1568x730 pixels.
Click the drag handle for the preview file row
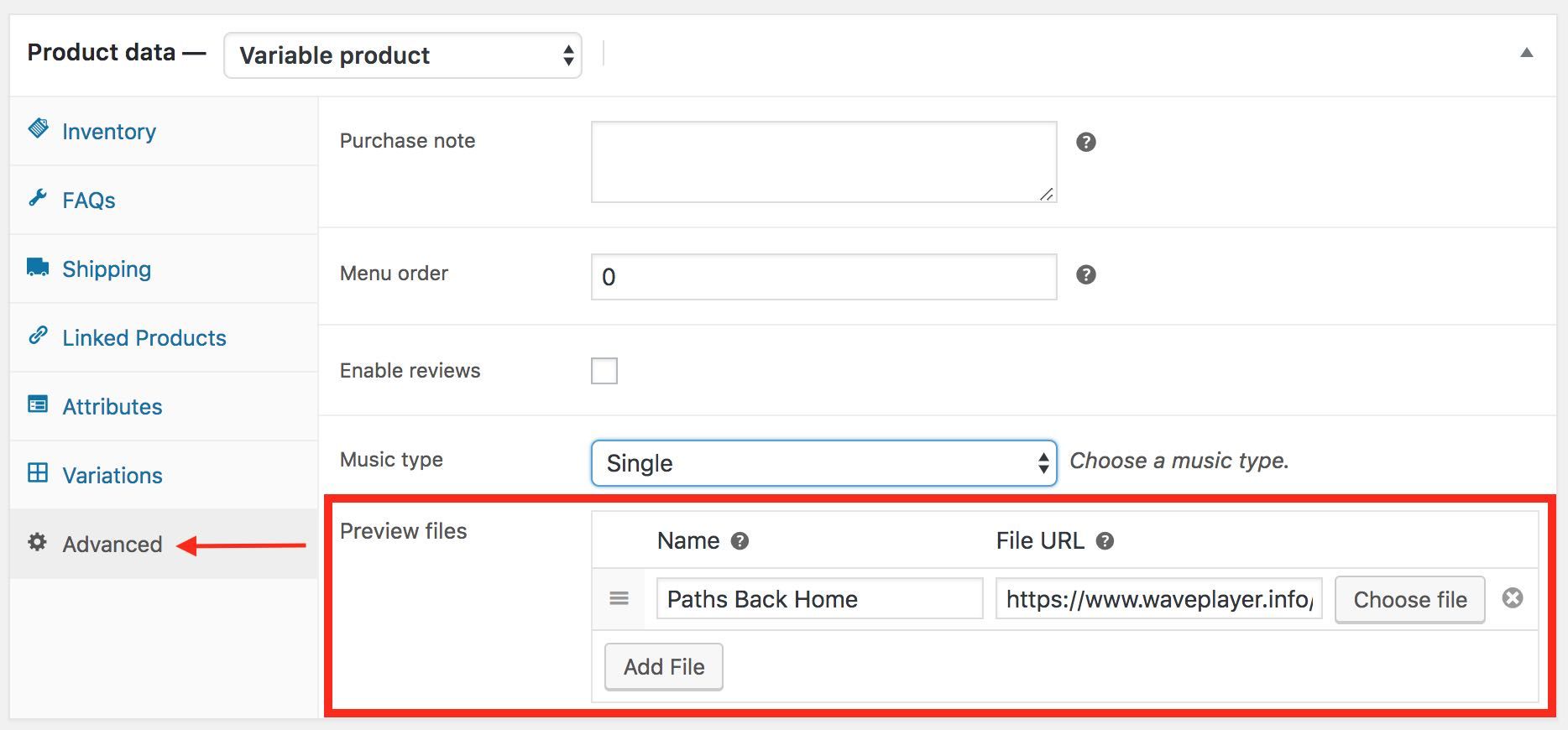pyautogui.click(x=619, y=598)
